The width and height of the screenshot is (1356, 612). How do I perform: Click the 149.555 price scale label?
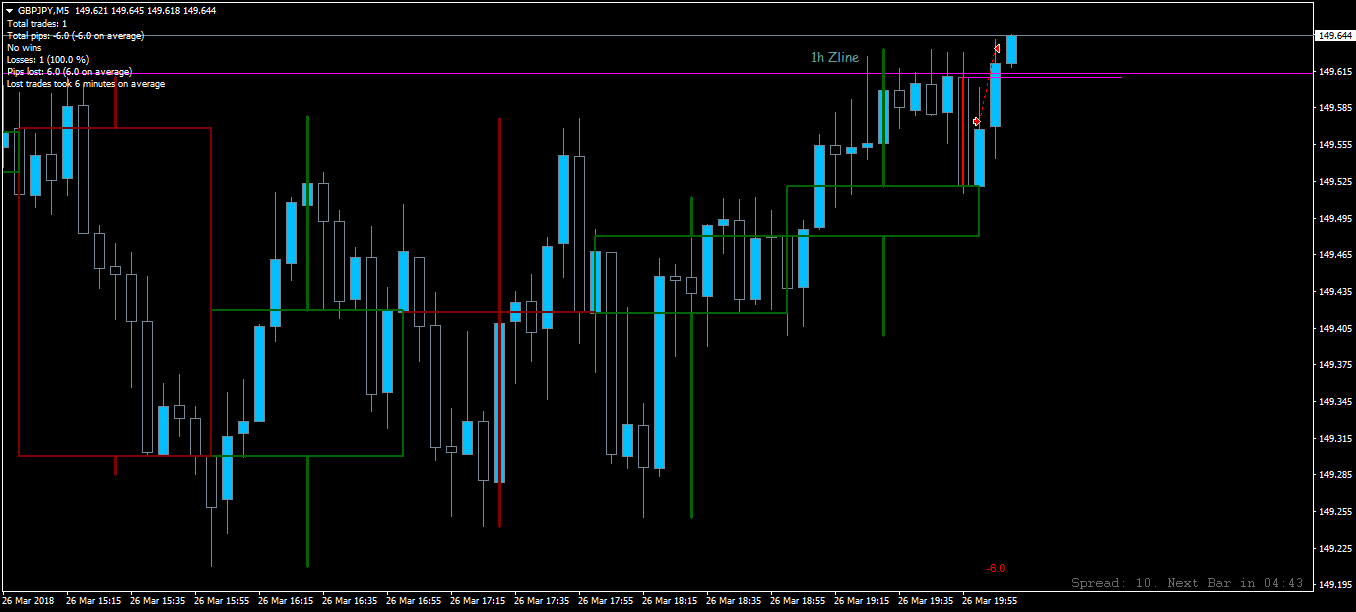pyautogui.click(x=1335, y=145)
